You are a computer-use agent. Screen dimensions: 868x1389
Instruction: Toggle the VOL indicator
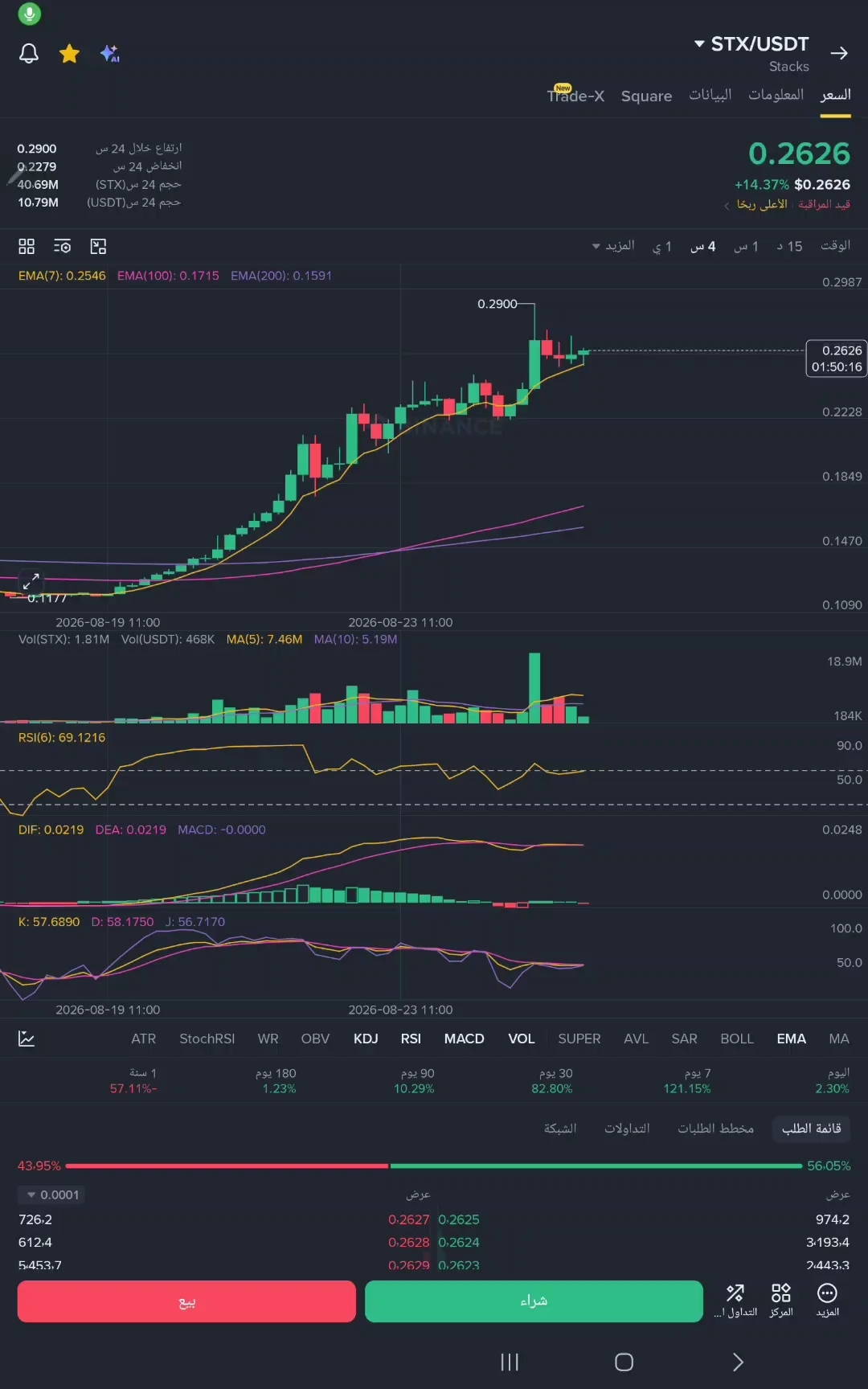(522, 1039)
